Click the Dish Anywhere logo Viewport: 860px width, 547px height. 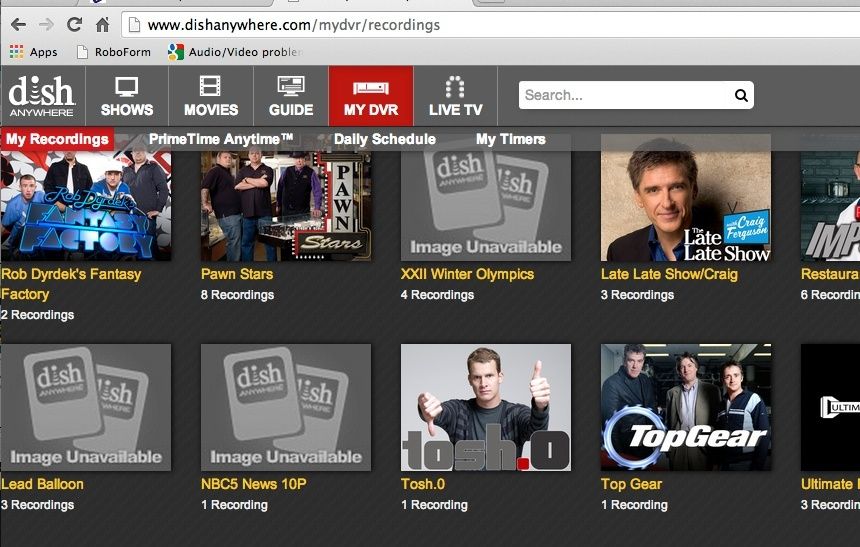pos(42,97)
